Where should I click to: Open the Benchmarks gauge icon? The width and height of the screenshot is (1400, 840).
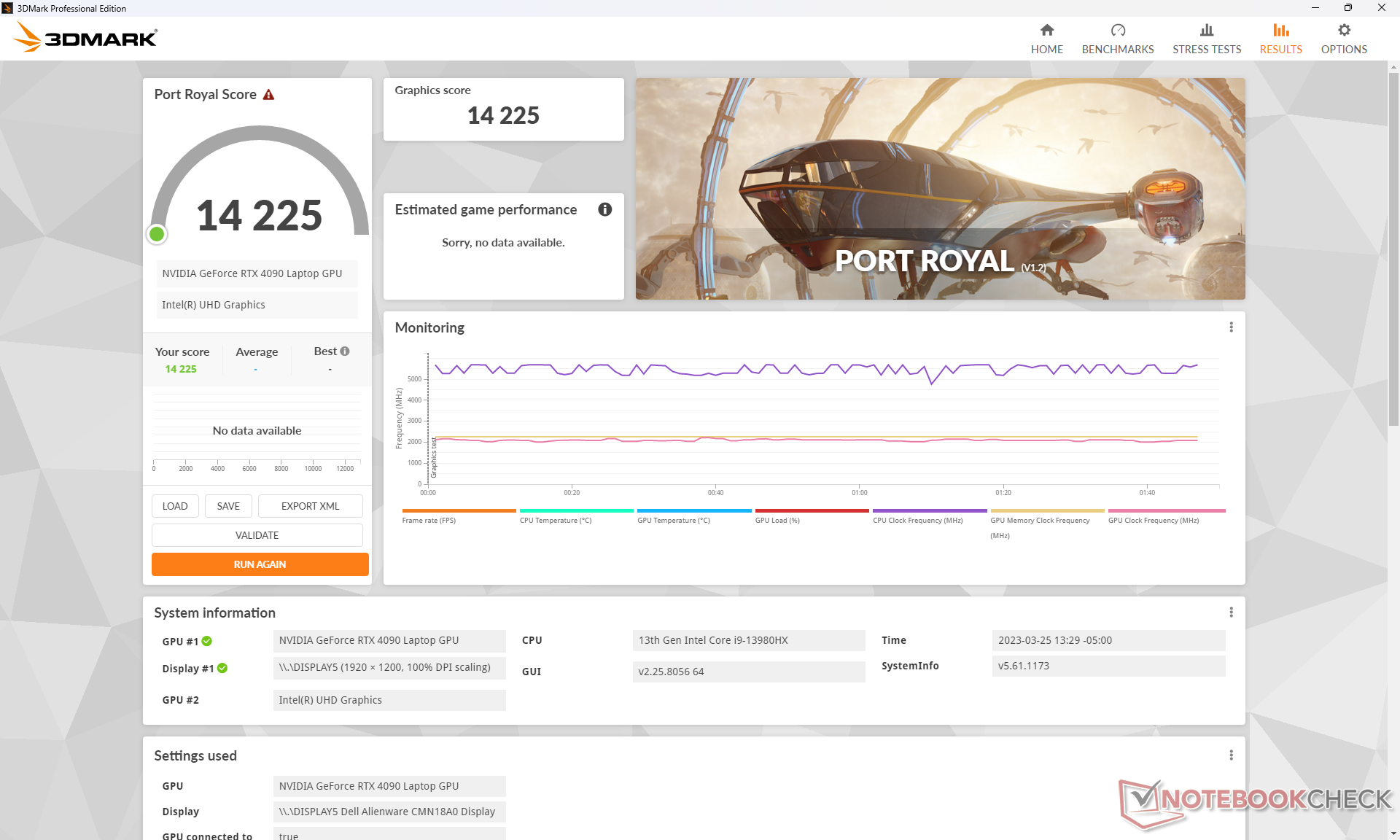click(1117, 31)
